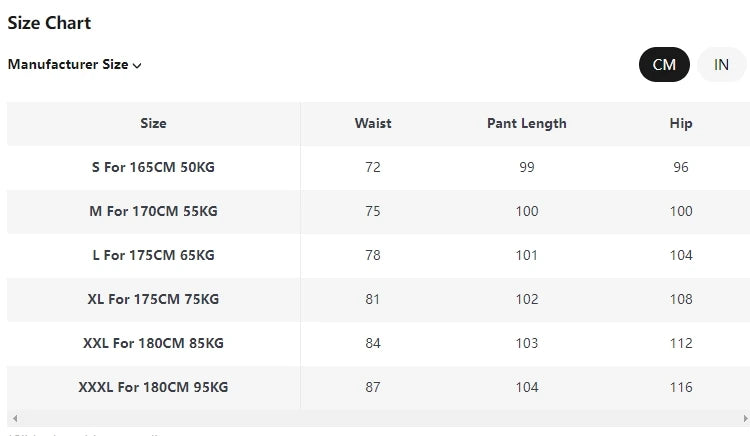Select the XL For 175CM 75KG row

click(153, 300)
